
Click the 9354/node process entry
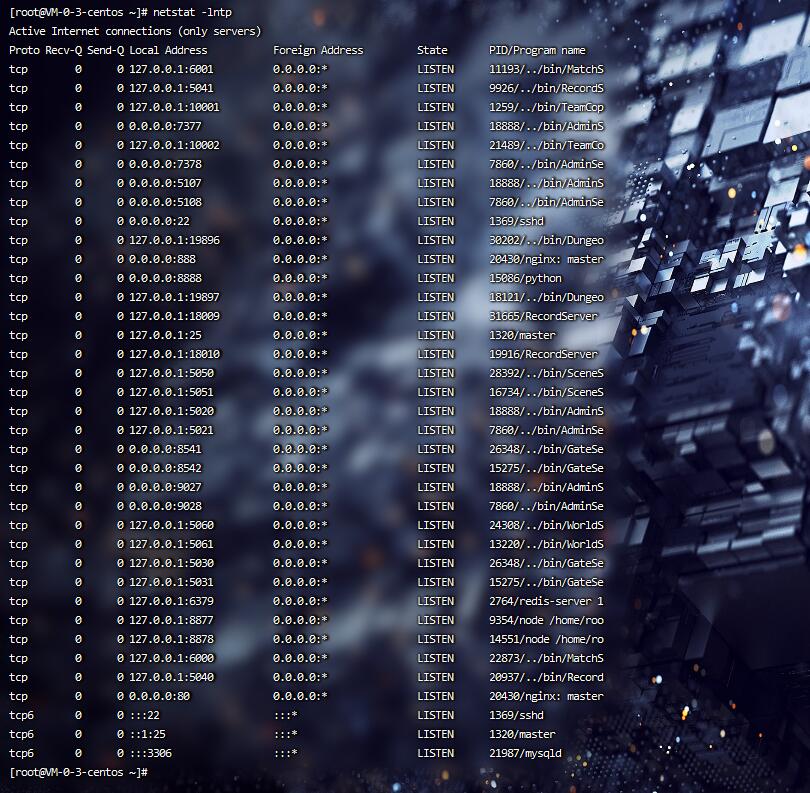(x=546, y=620)
